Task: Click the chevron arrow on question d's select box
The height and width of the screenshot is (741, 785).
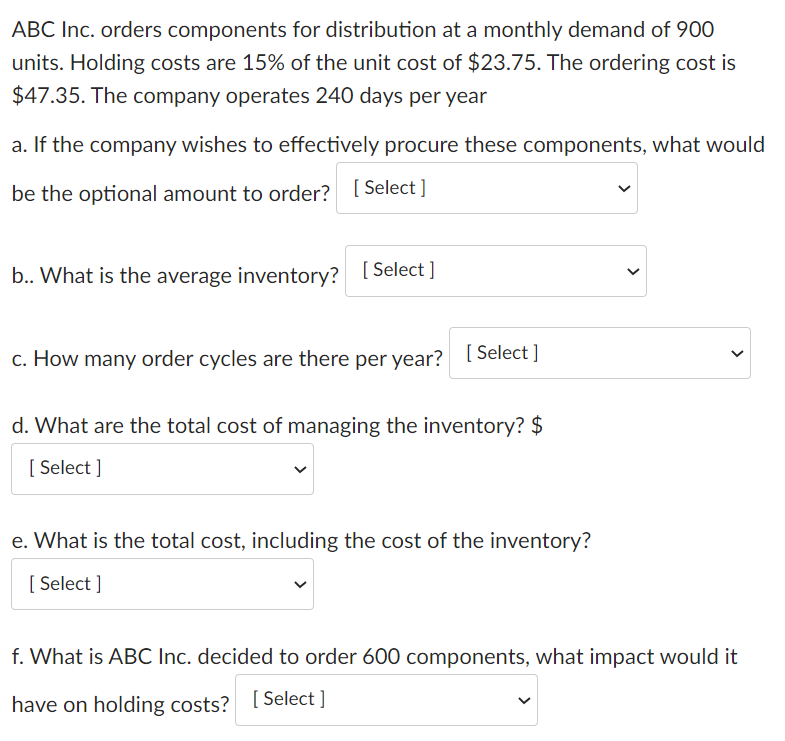Action: pos(299,469)
